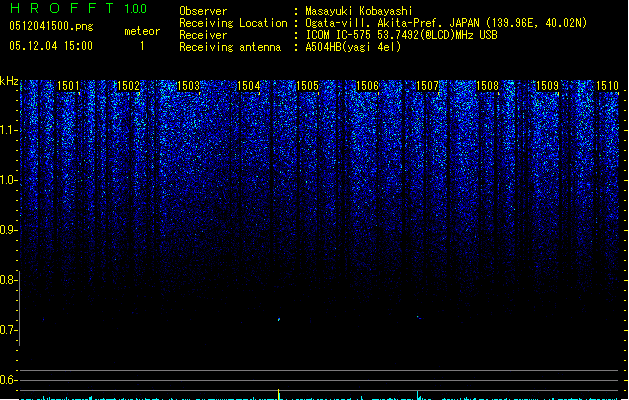The image size is (629, 400).
Task: Click the 1506 time marker
Action: (x=367, y=86)
